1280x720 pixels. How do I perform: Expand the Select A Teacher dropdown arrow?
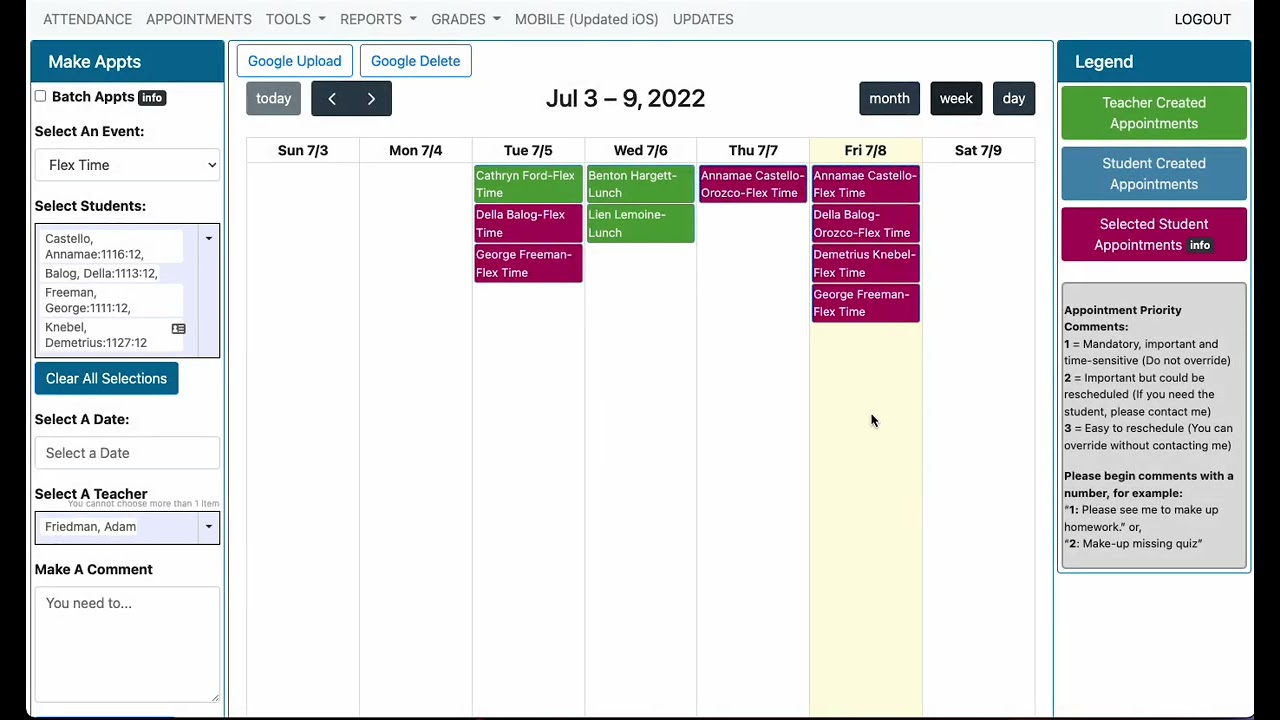208,527
